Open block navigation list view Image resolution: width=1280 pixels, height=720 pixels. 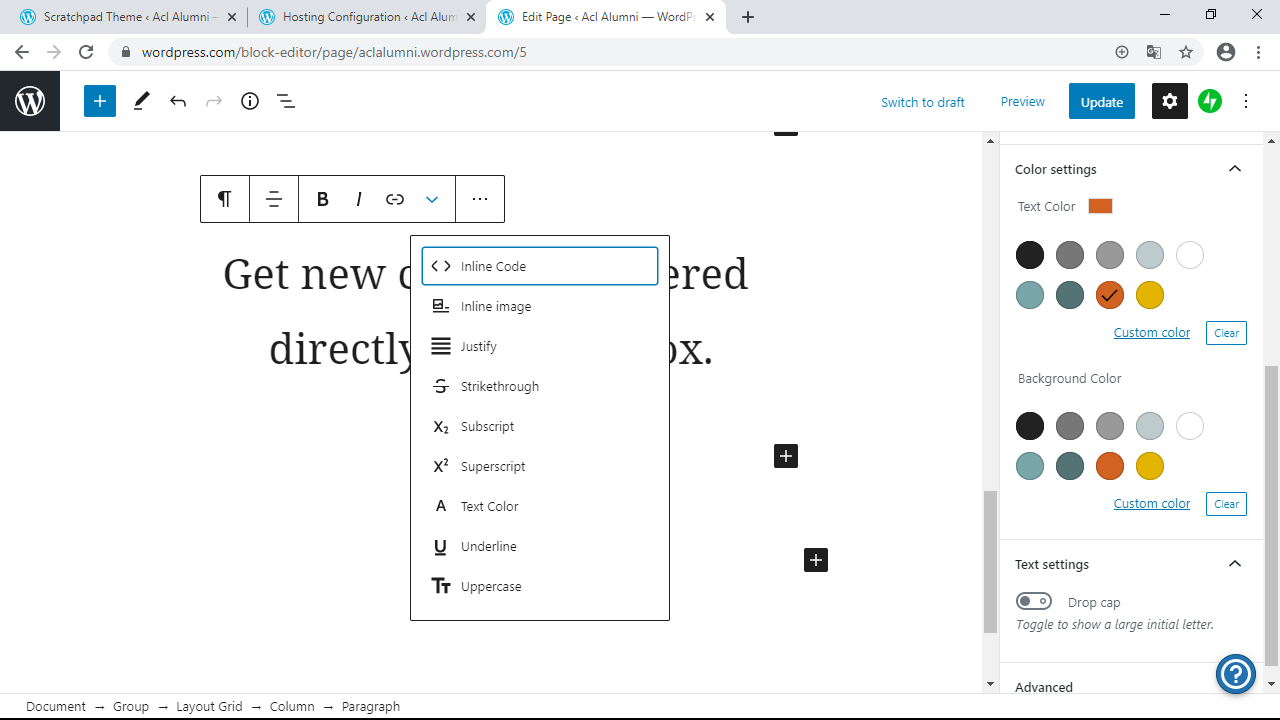pyautogui.click(x=286, y=101)
